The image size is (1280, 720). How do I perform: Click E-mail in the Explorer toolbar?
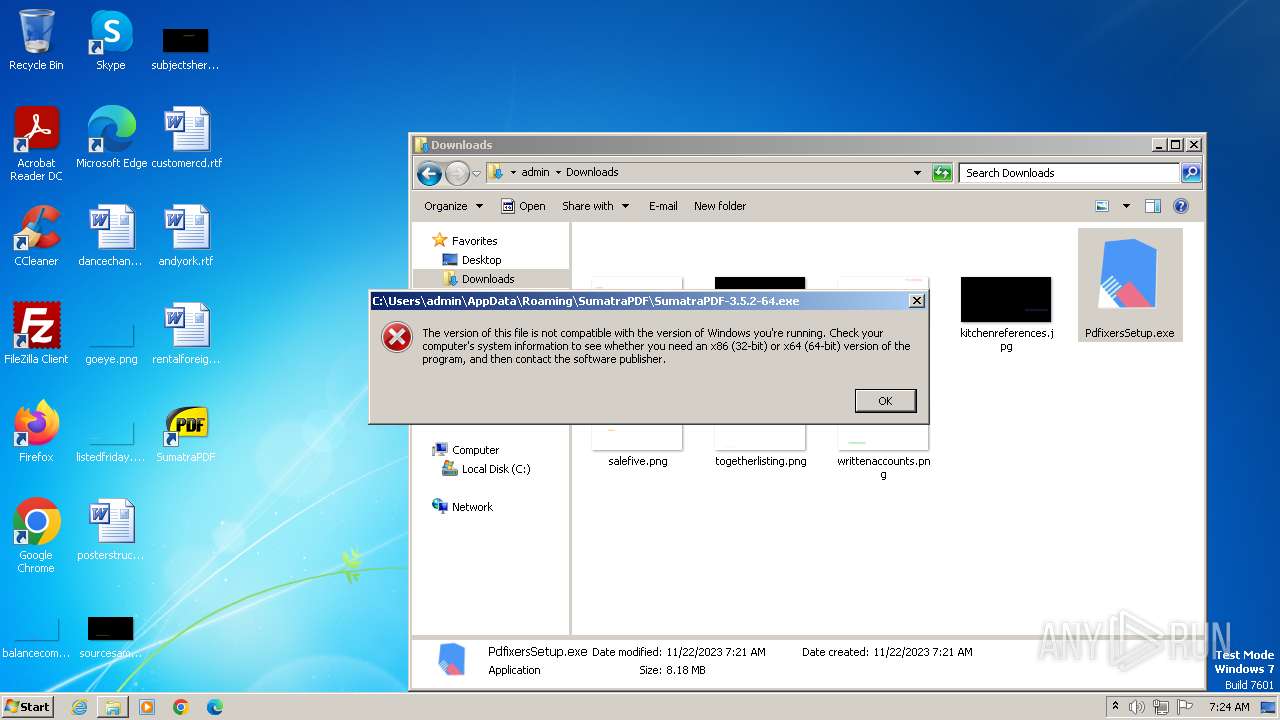click(663, 206)
